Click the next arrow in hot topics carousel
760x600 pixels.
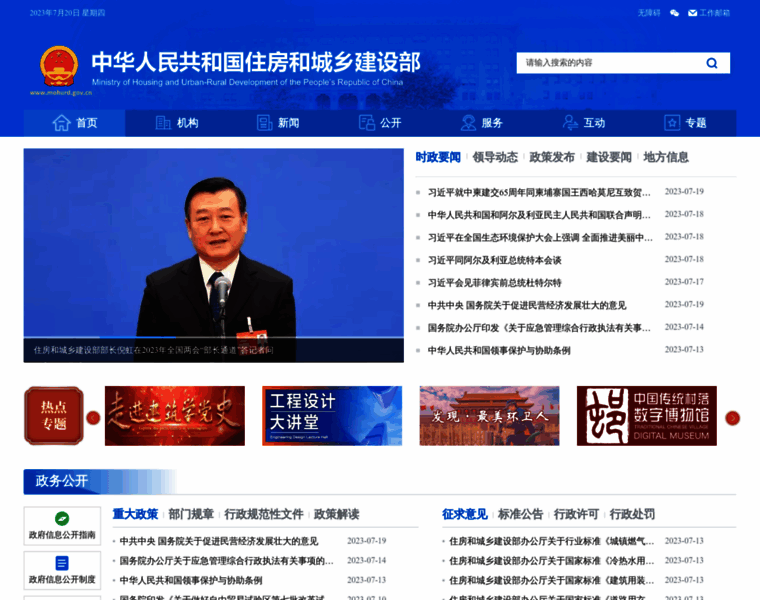[732, 418]
